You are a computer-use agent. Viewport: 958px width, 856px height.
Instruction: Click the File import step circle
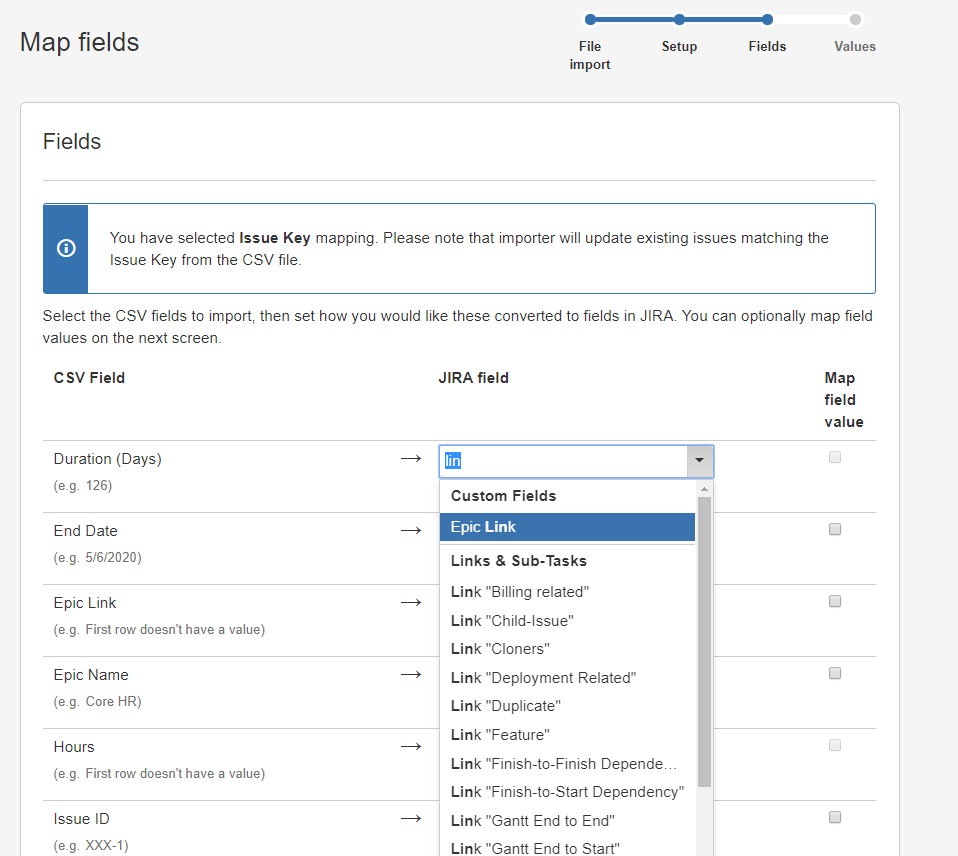coord(590,19)
